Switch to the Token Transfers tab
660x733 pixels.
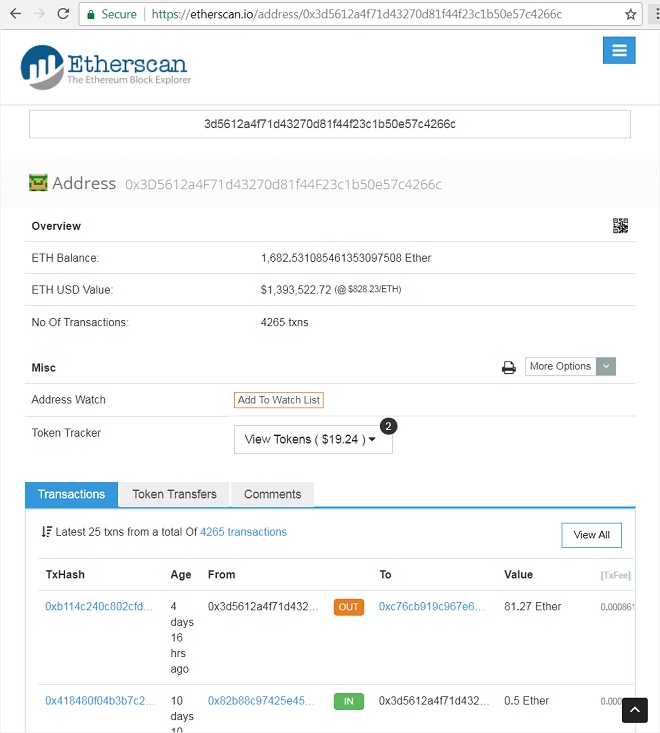click(174, 495)
